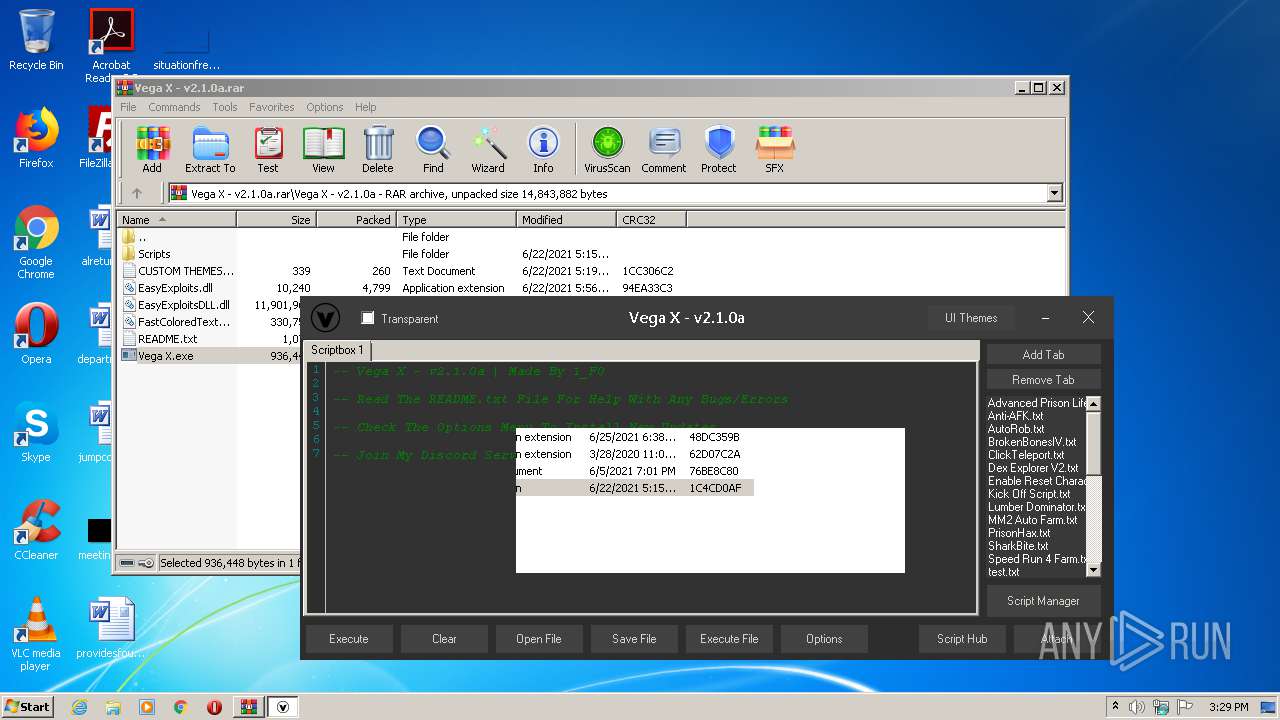Viewport: 1280px width, 720px height.
Task: Run the VirusScan icon
Action: click(x=607, y=149)
